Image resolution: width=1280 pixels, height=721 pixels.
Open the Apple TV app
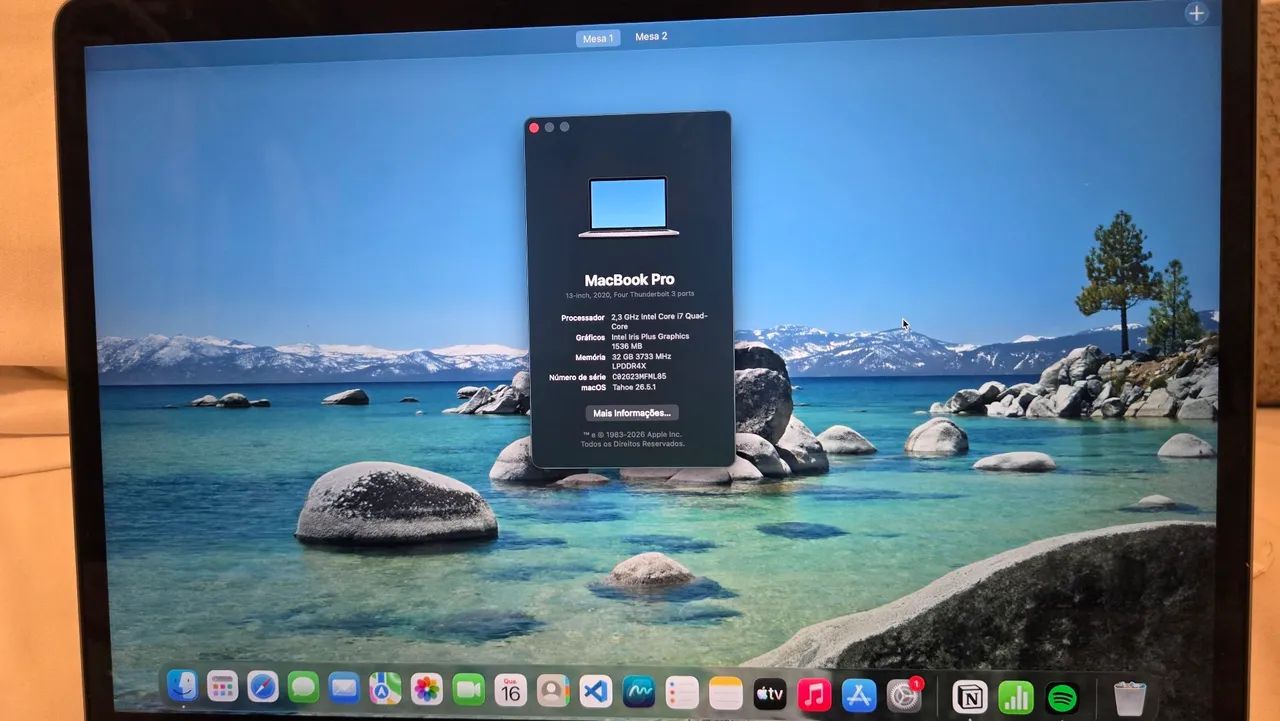tap(769, 693)
